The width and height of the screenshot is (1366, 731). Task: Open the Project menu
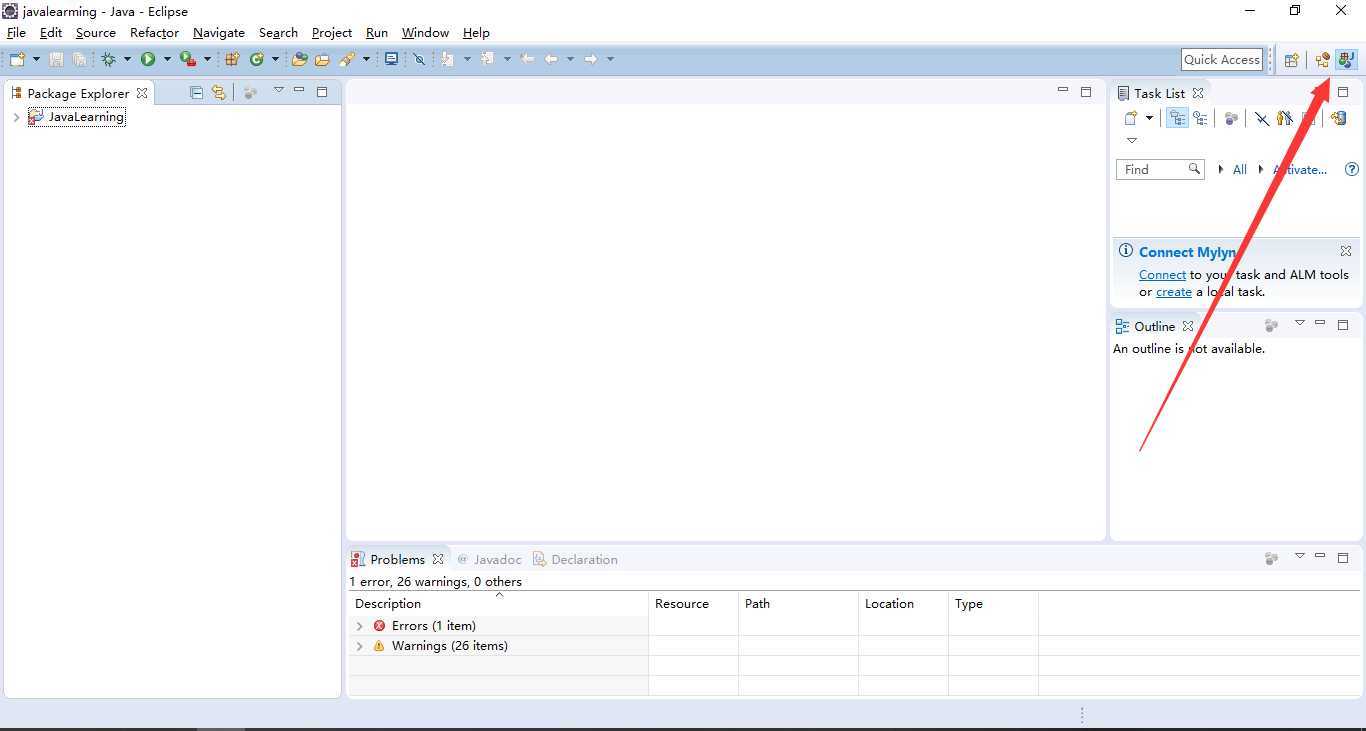tap(332, 32)
